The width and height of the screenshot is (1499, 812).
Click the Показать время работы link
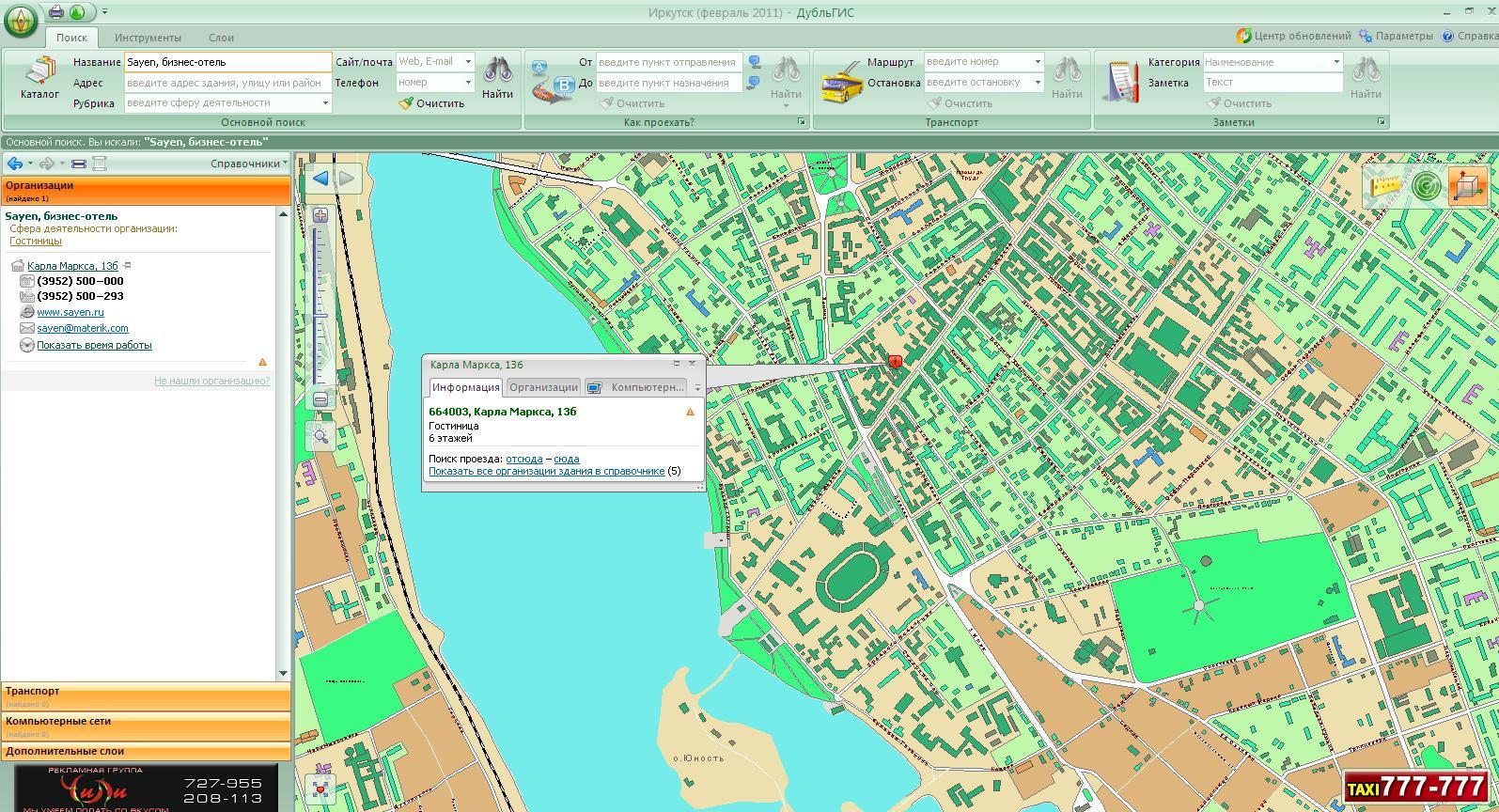(94, 345)
